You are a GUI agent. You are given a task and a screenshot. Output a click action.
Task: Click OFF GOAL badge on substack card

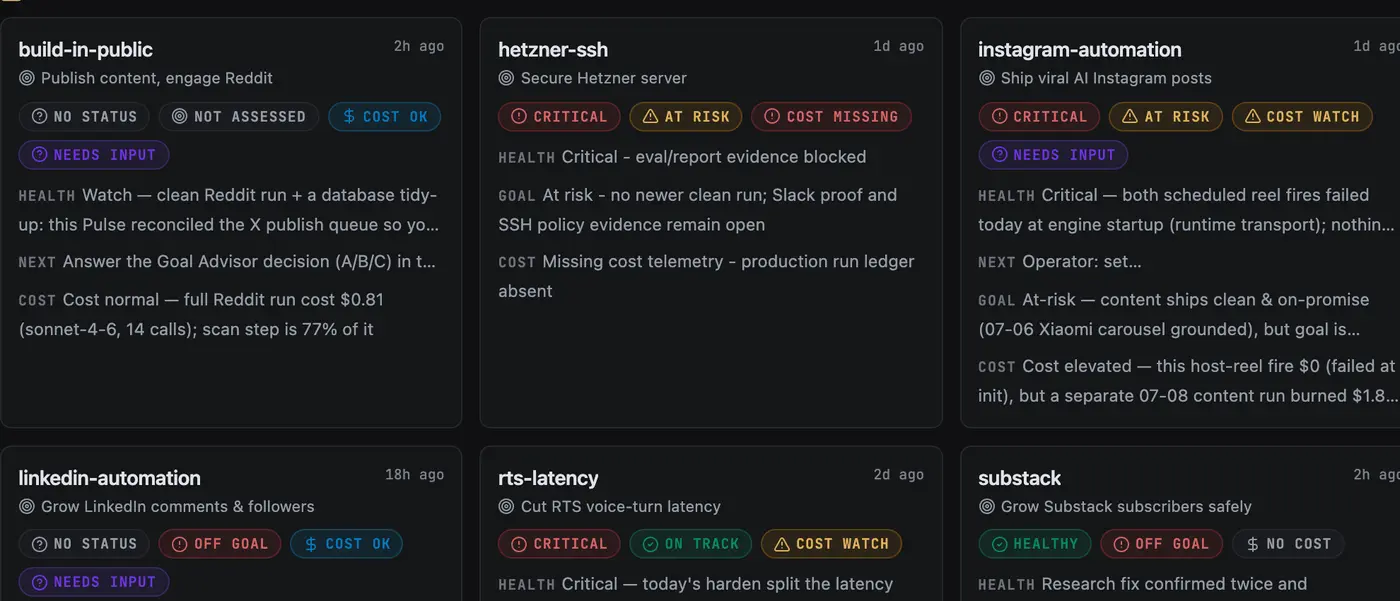point(1161,544)
